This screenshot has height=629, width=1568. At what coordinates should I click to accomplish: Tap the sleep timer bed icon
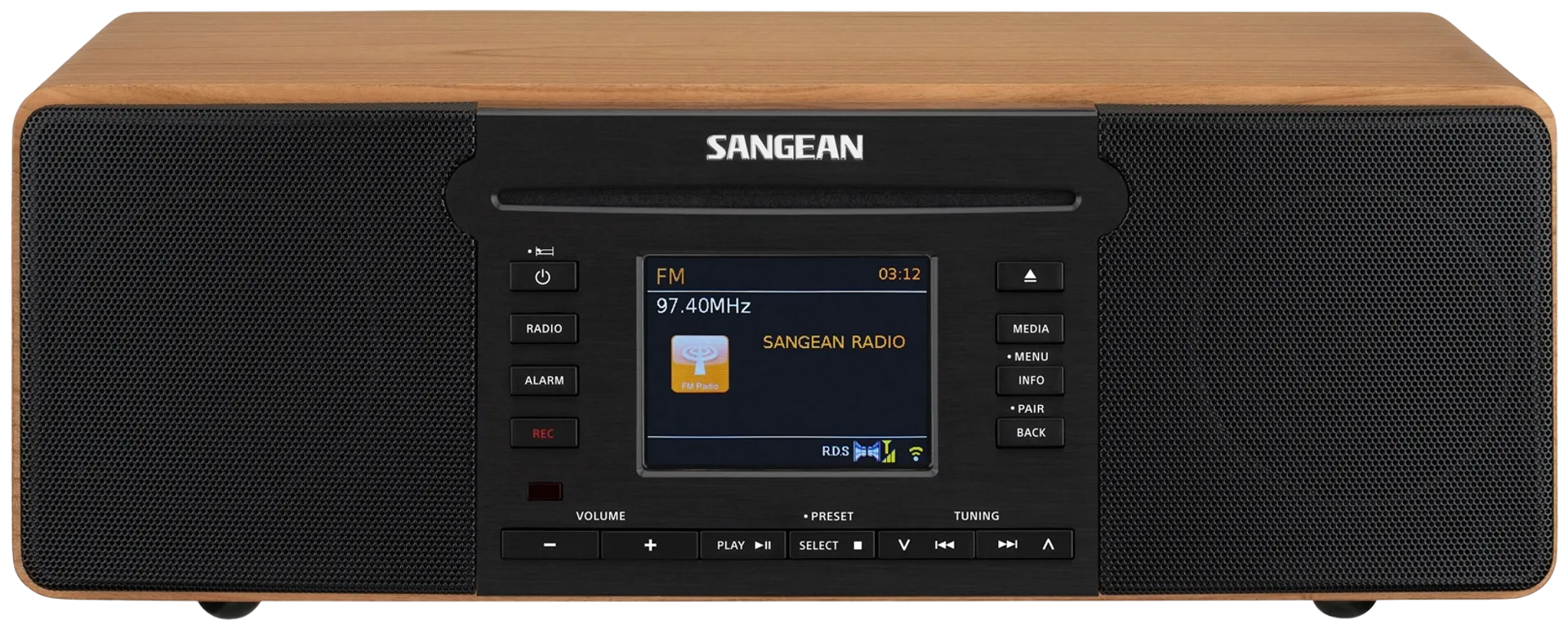click(545, 251)
